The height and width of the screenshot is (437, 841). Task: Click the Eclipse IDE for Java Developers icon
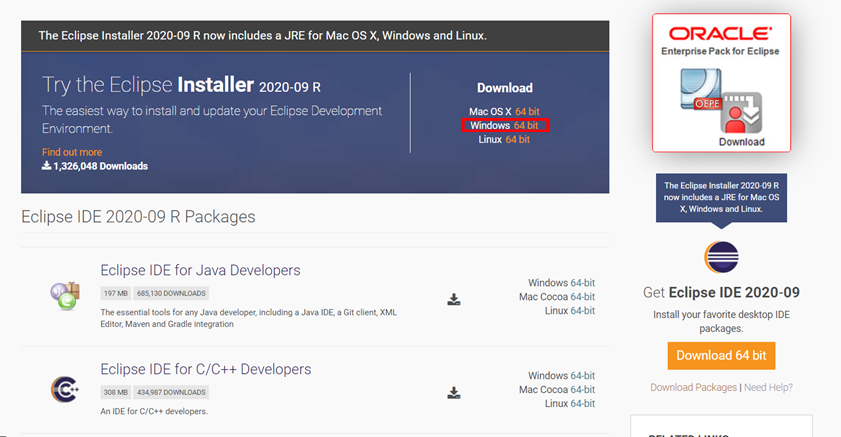pyautogui.click(x=65, y=296)
